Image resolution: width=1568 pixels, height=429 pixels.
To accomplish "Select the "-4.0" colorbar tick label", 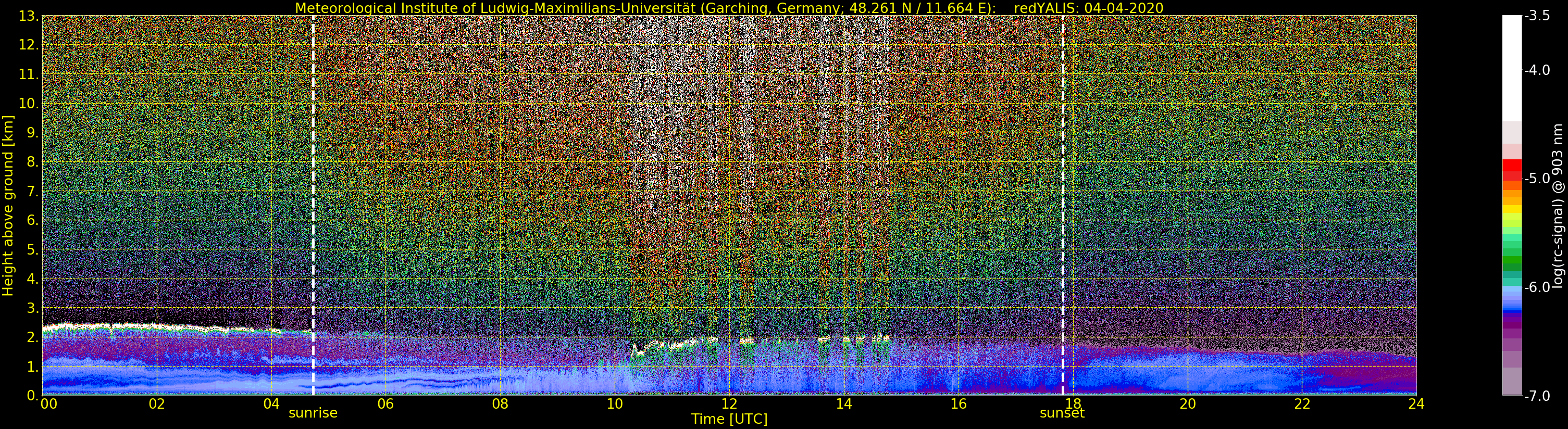I will (1537, 70).
